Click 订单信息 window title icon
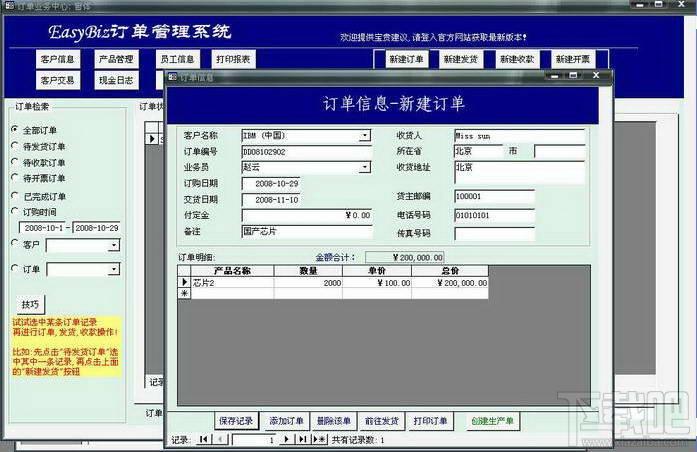Viewport: 697px width, 452px height. click(172, 77)
